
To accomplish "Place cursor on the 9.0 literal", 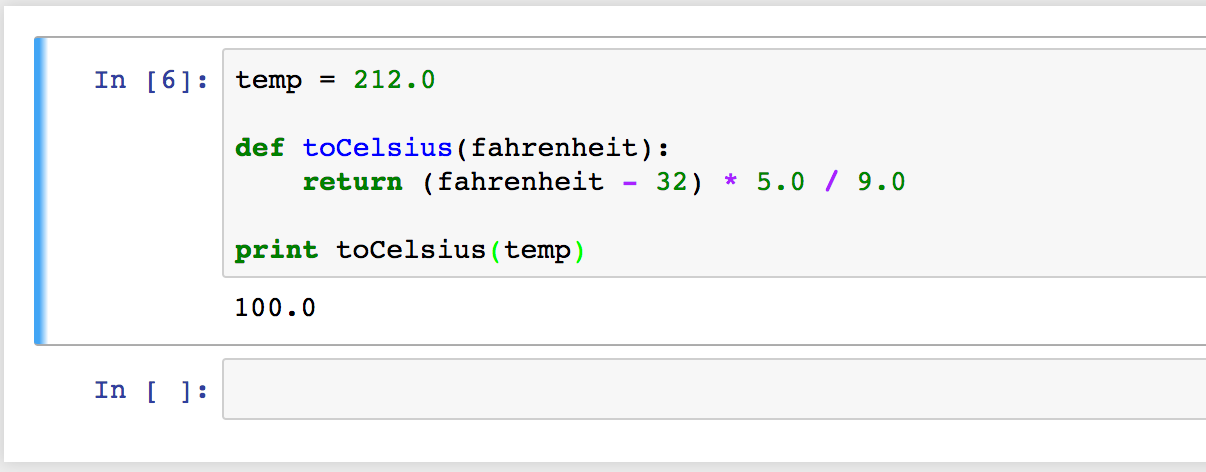I will point(881,182).
